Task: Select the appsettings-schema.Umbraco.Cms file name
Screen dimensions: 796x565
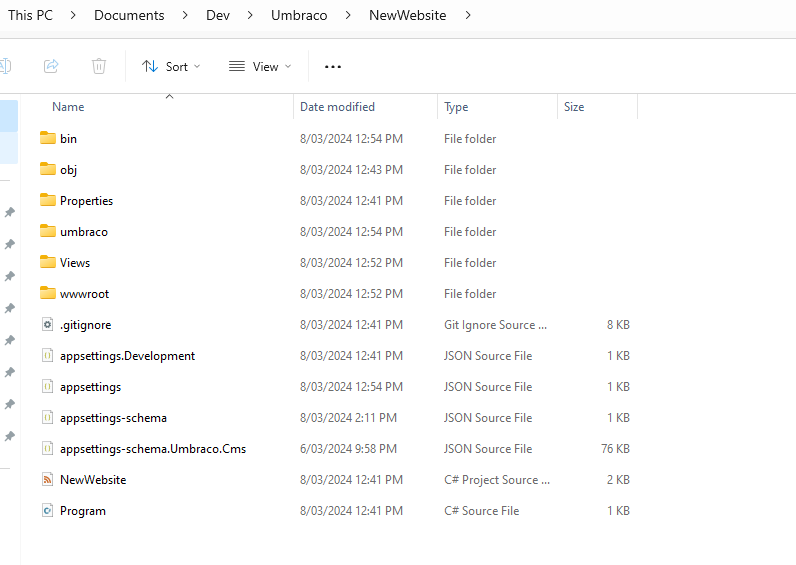Action: pyautogui.click(x=153, y=448)
